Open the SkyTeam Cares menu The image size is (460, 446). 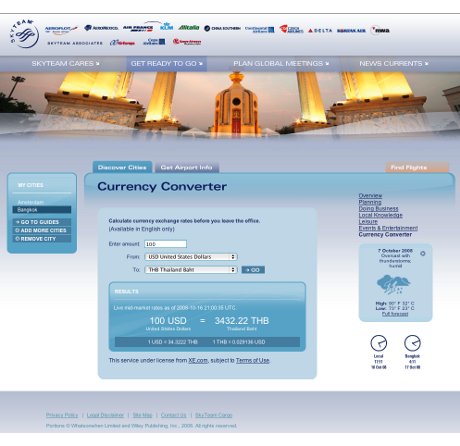click(x=66, y=64)
